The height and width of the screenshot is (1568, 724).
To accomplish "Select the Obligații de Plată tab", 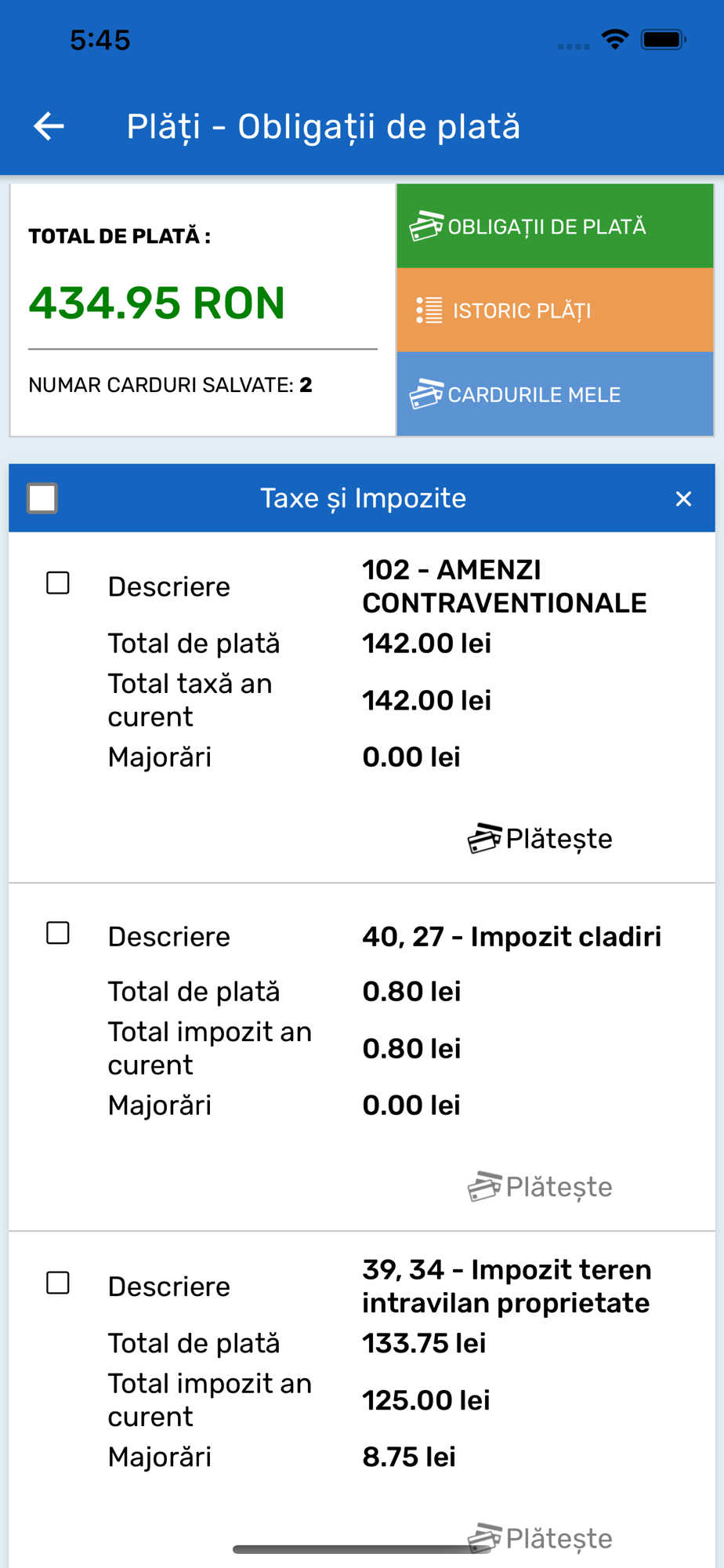I will 555,227.
